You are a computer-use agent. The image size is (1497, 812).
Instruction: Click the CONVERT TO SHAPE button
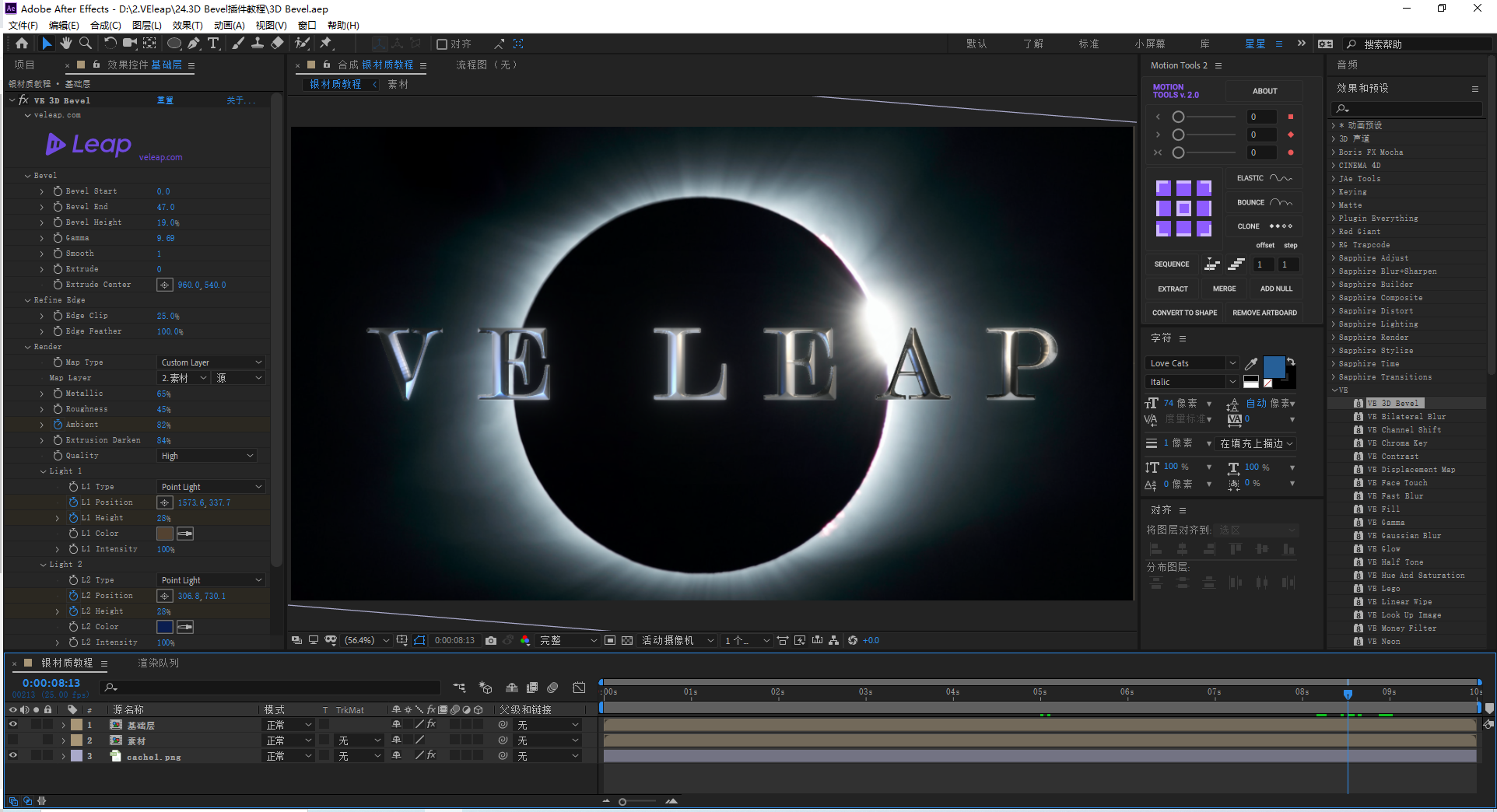coord(1184,313)
